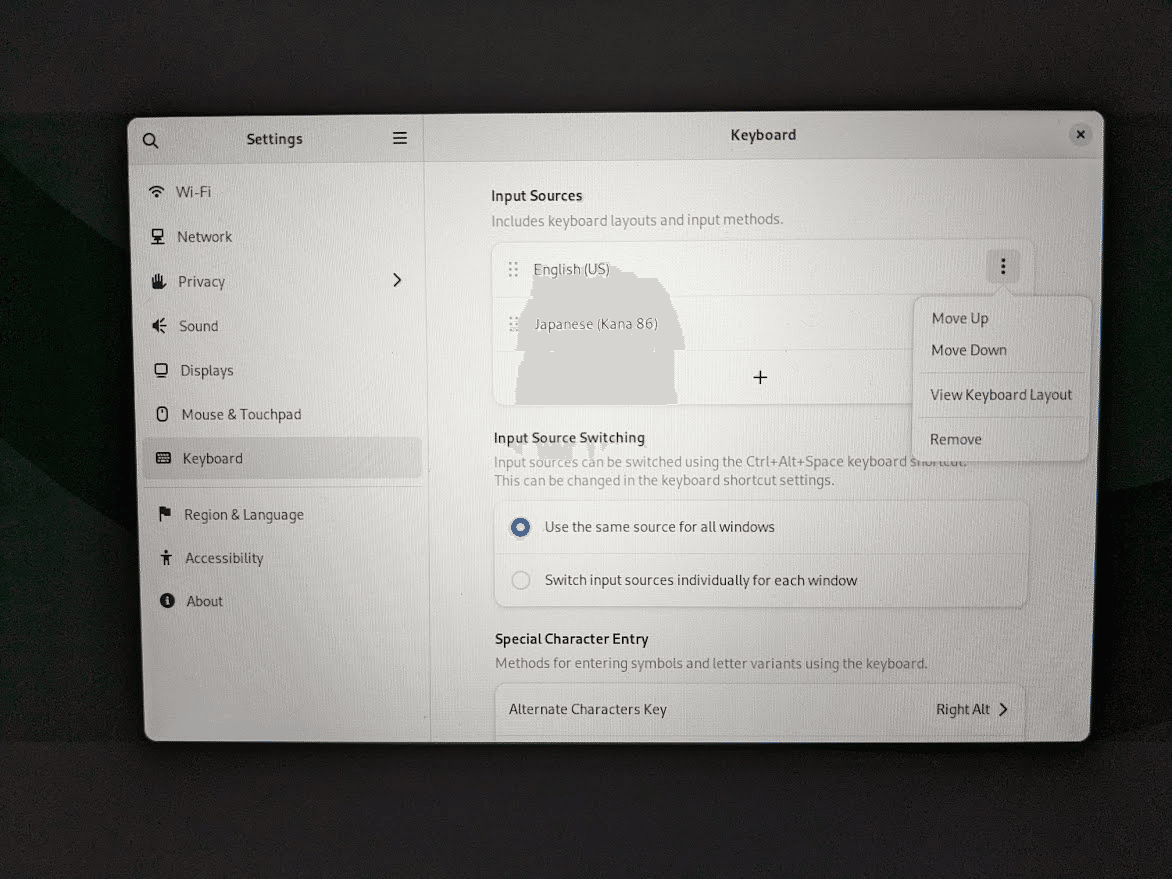Open the Settings search icon

tap(150, 141)
